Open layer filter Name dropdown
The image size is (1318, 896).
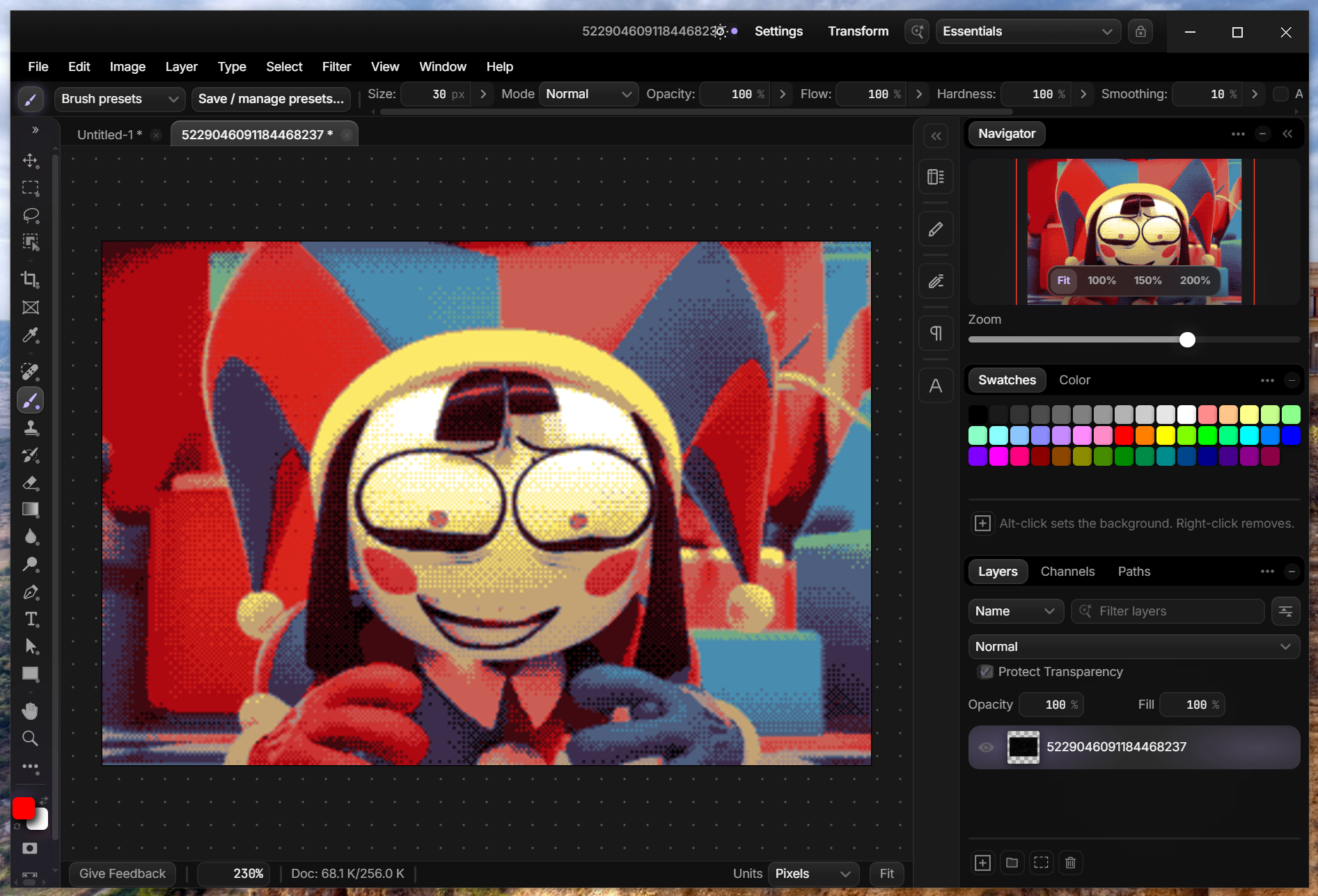pos(1016,611)
